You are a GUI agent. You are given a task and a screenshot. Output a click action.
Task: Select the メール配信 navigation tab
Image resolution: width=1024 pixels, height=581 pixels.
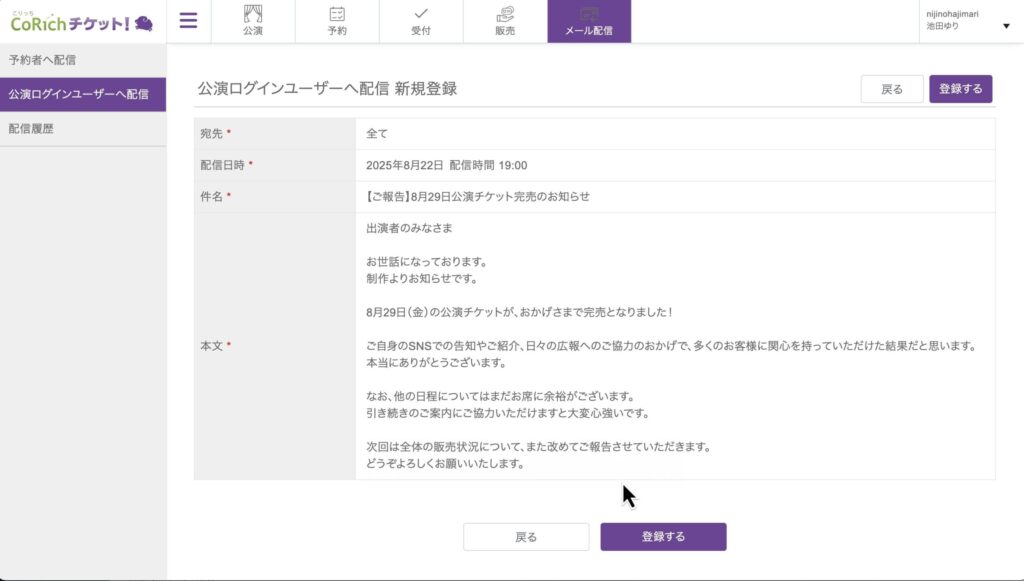(x=589, y=21)
